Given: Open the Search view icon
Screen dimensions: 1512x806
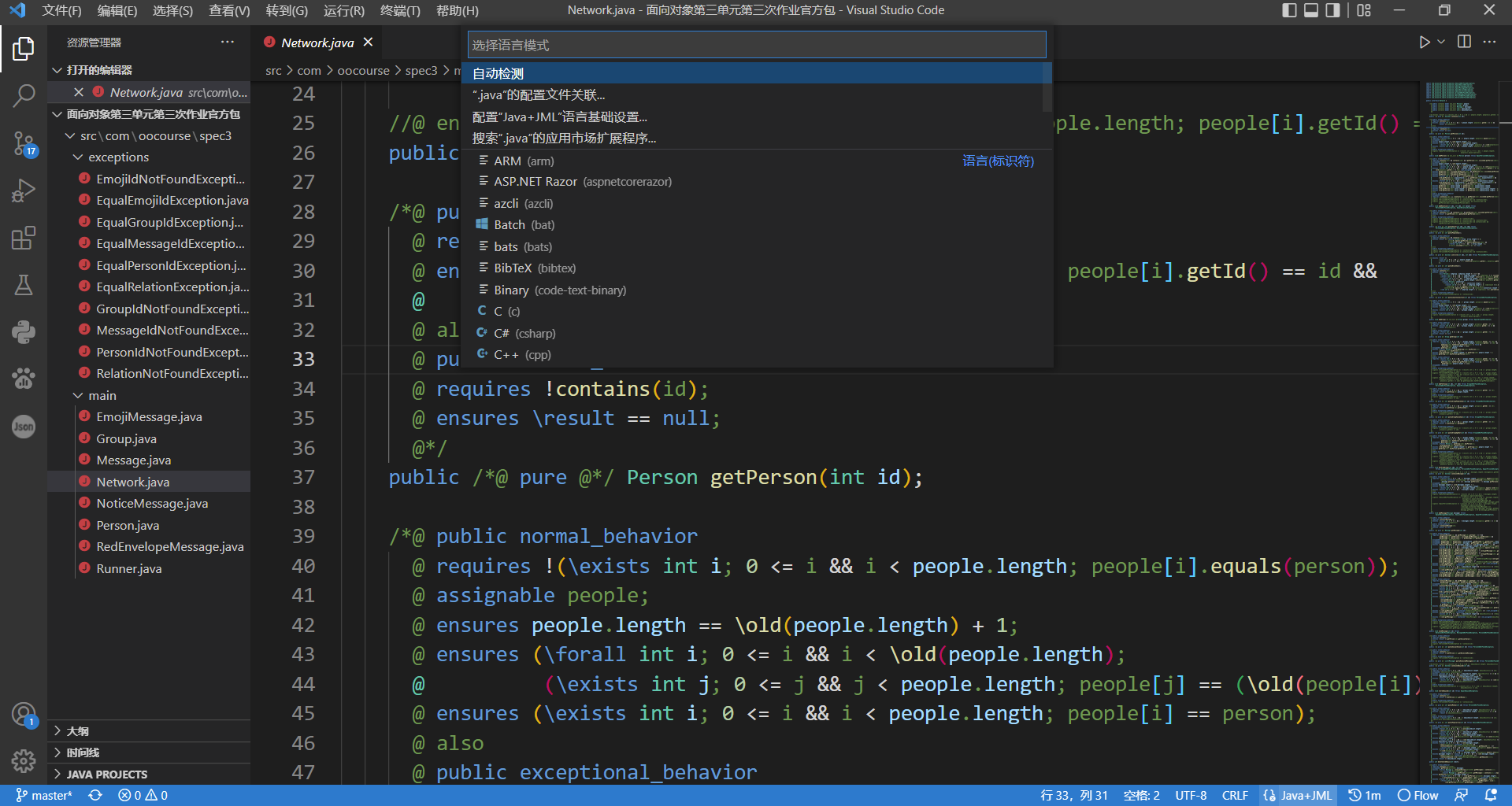Looking at the screenshot, I should click(x=24, y=96).
